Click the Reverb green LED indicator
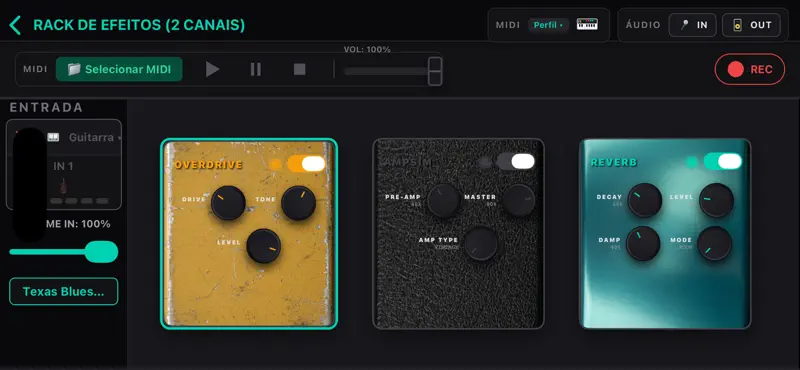The image size is (800, 370). (x=692, y=162)
